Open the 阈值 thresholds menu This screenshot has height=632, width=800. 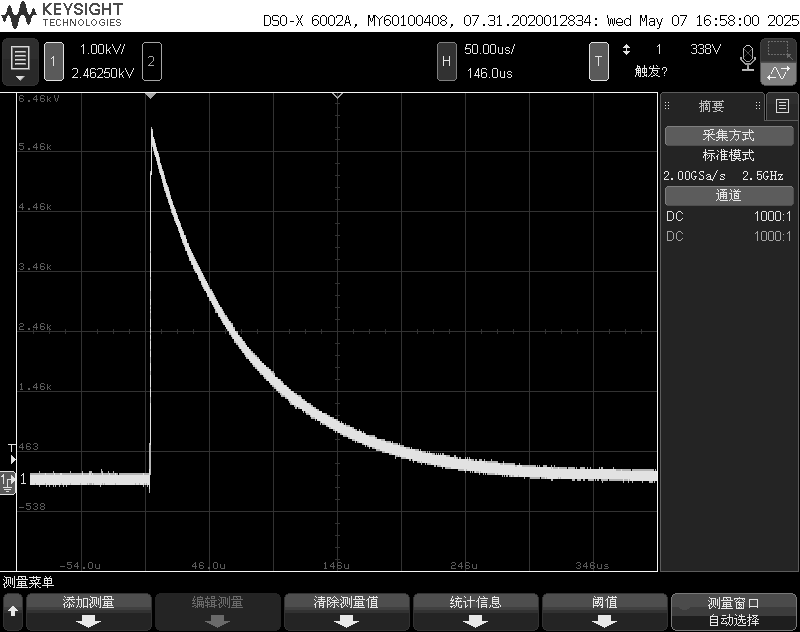(x=605, y=612)
